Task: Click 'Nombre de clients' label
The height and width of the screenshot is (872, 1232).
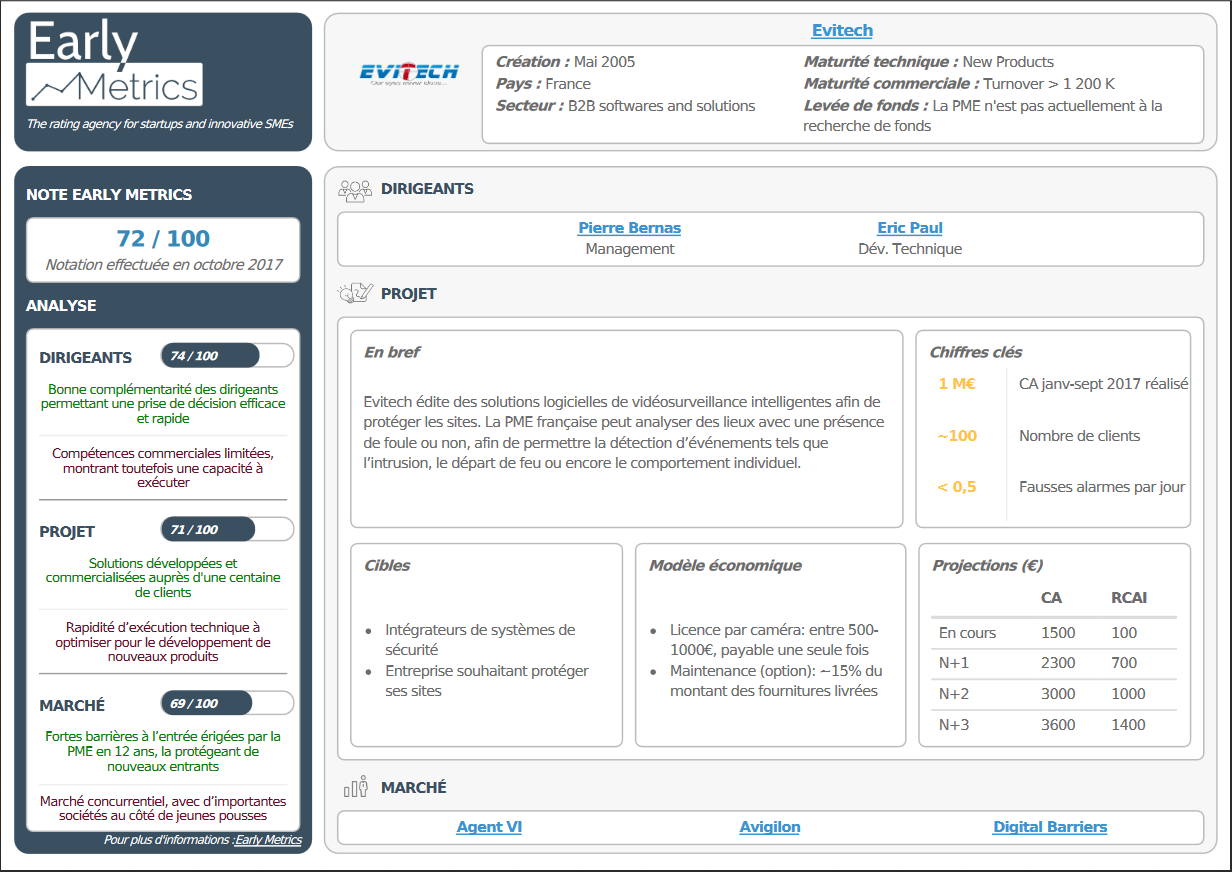Action: [1079, 436]
